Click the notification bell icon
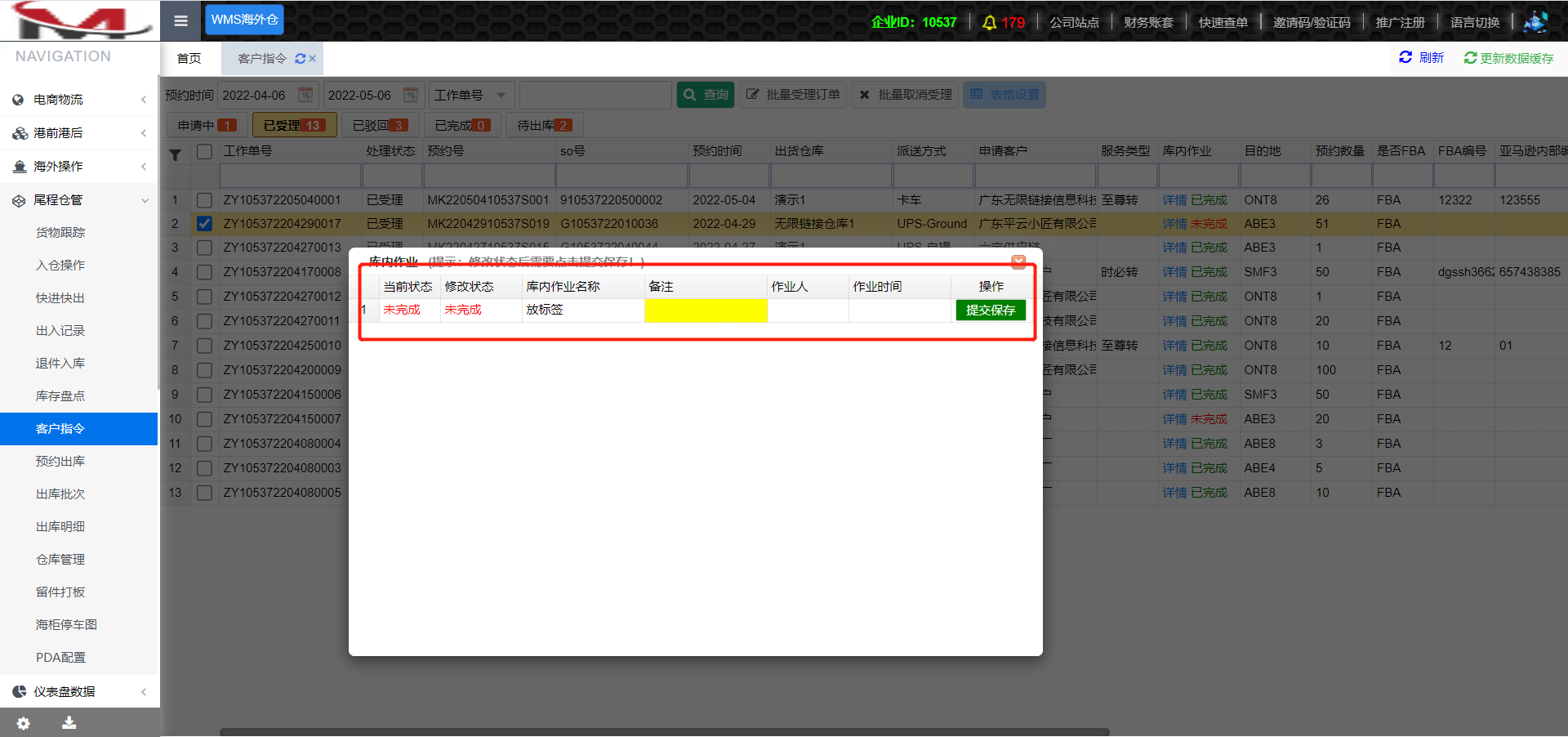 [989, 22]
